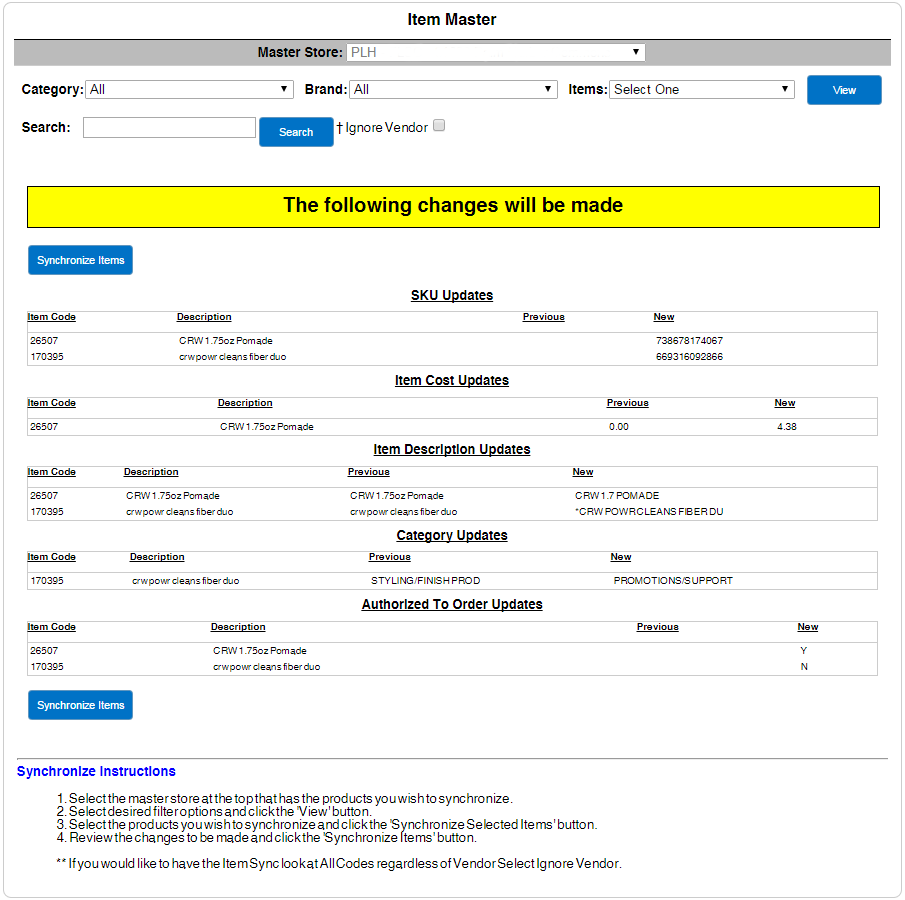Click item code 26507 in SKU Updates

[x=44, y=341]
